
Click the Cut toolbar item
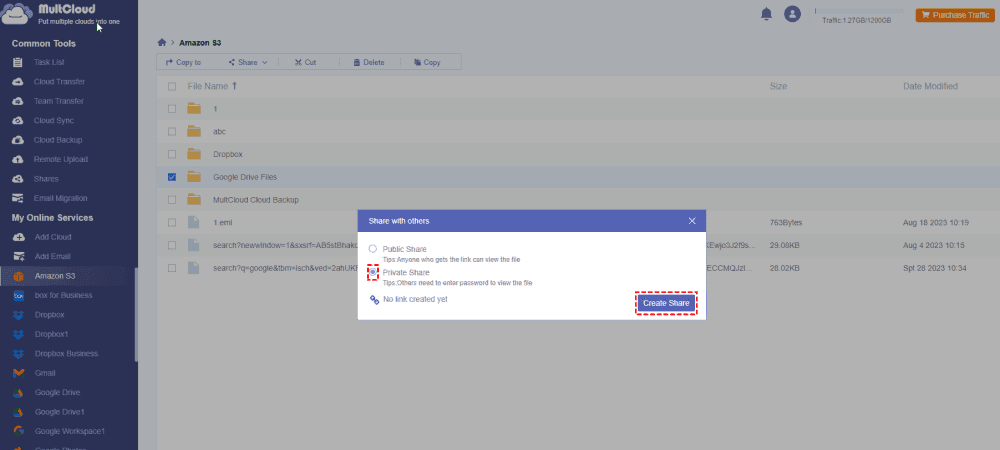coord(305,62)
